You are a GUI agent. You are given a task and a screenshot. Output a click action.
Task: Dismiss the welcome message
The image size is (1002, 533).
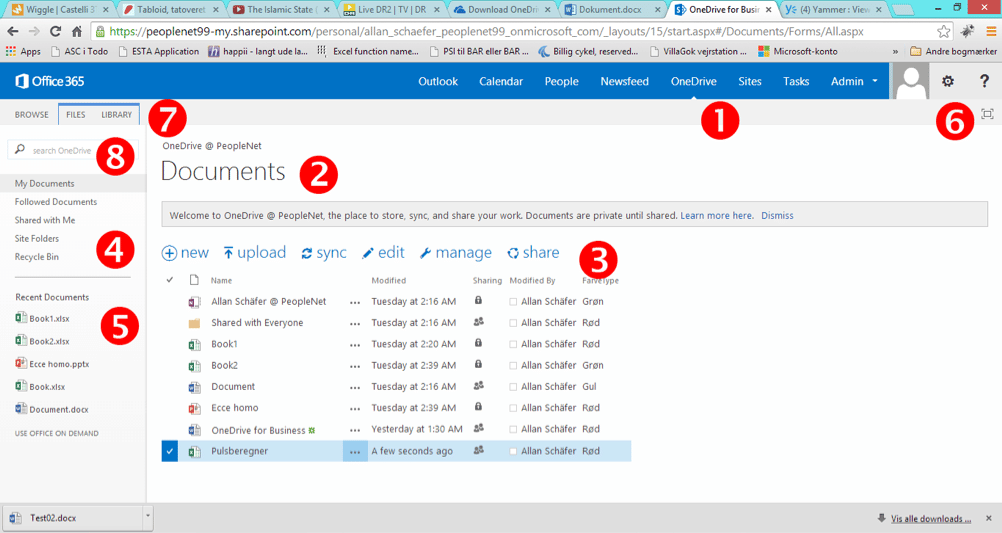[776, 215]
